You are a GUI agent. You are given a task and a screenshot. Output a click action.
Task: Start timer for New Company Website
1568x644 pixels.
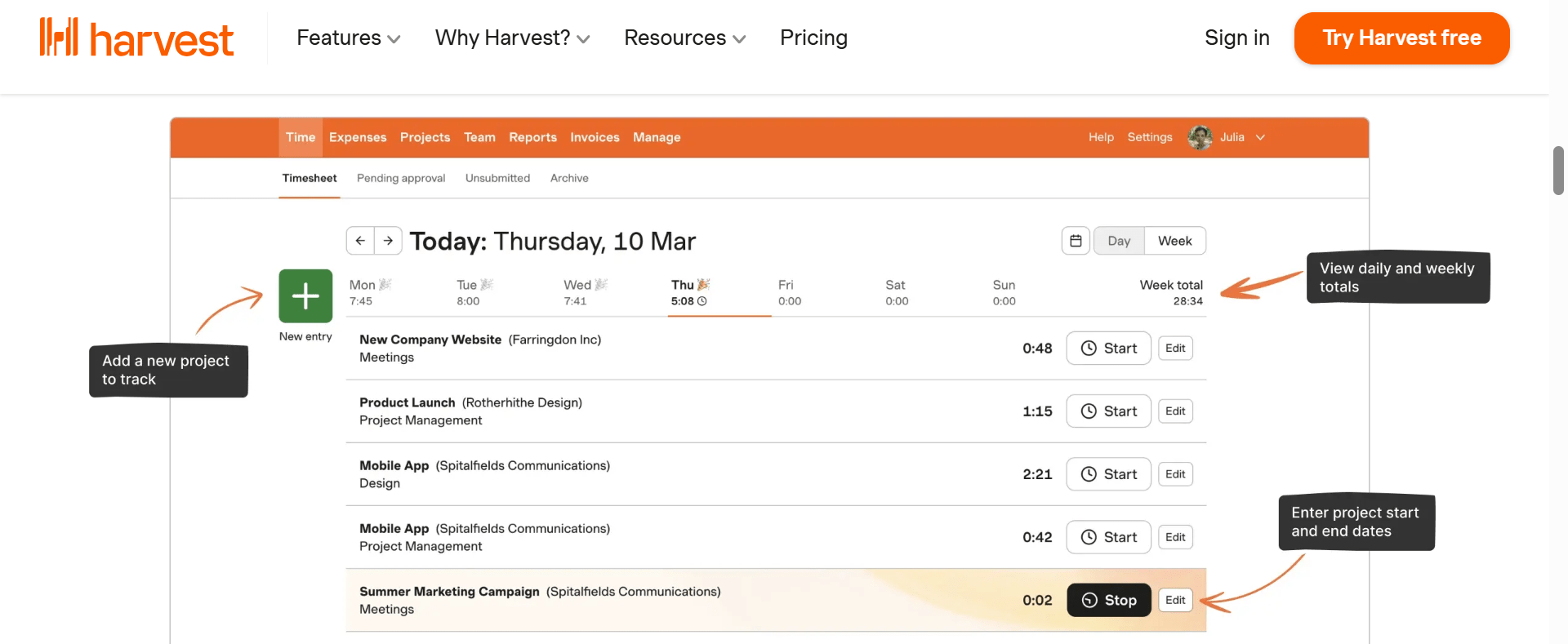point(1108,349)
